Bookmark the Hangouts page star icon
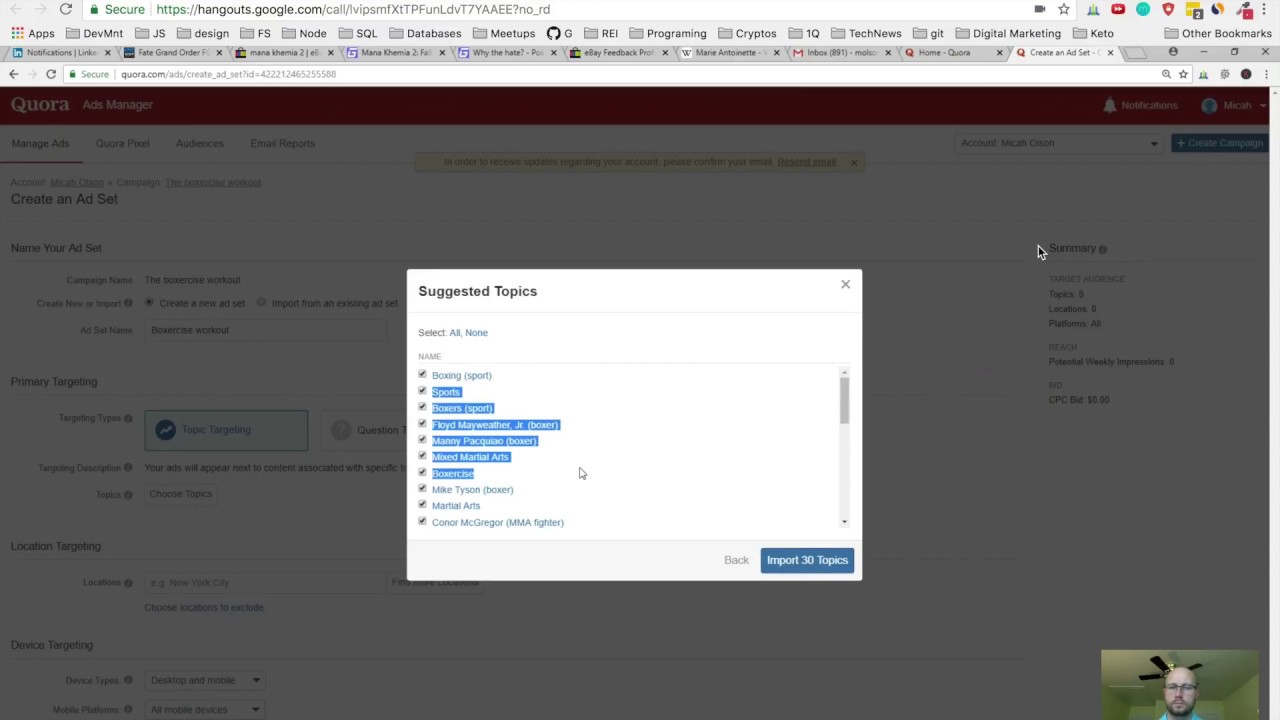The height and width of the screenshot is (720, 1280). coord(1064,9)
